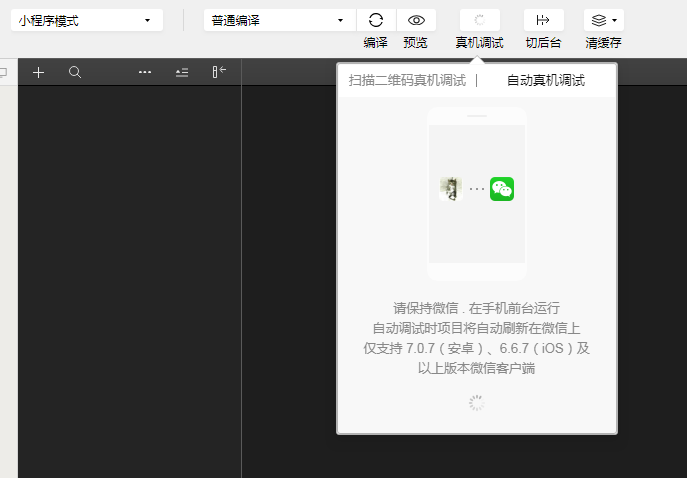Screen dimensions: 687x478
Task: Click the 真机调试 label
Action: 479,43
